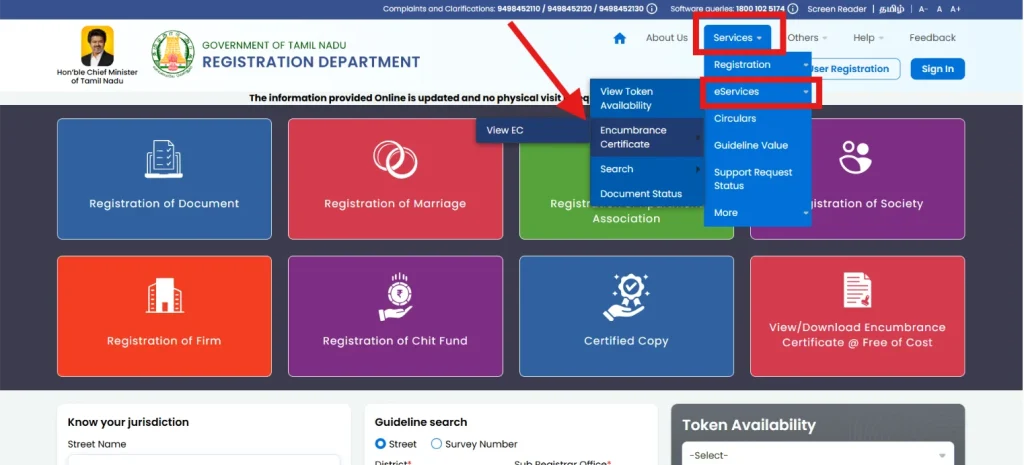Click the Know your jurisdiction heading
This screenshot has width=1024, height=465.
coord(128,423)
